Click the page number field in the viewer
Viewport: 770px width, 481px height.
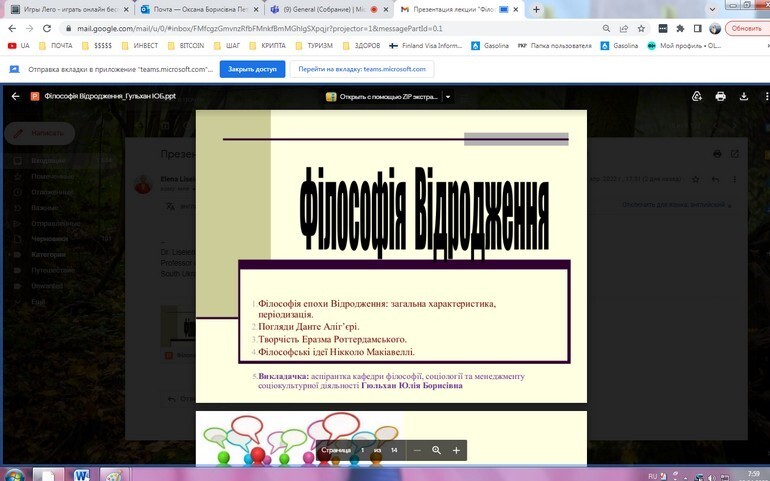pyautogui.click(x=362, y=451)
